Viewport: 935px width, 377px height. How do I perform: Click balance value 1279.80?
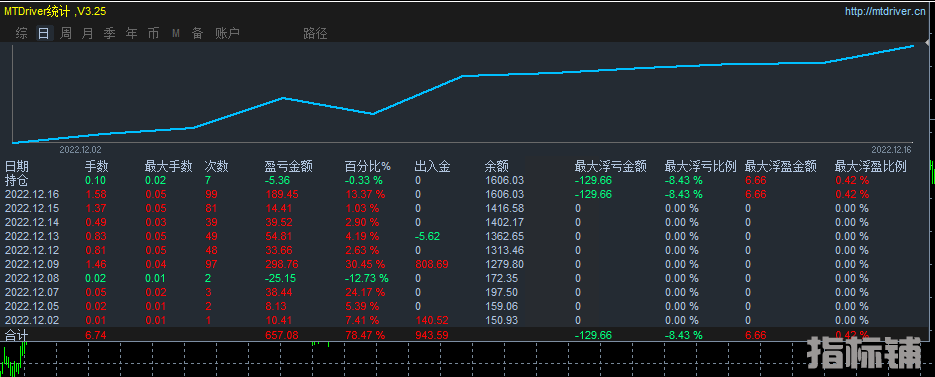coord(504,264)
